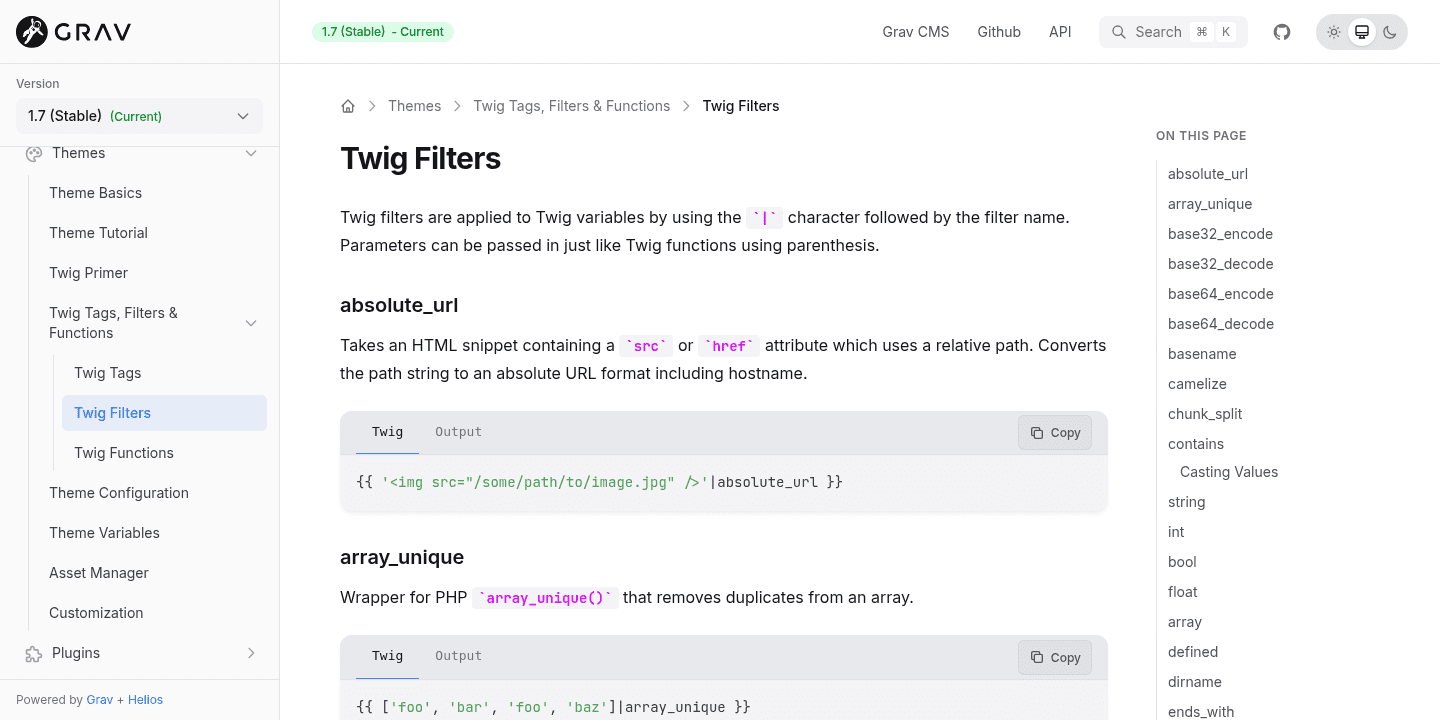This screenshot has height=720, width=1440.
Task: Open the API link in header
Action: 1060,32
